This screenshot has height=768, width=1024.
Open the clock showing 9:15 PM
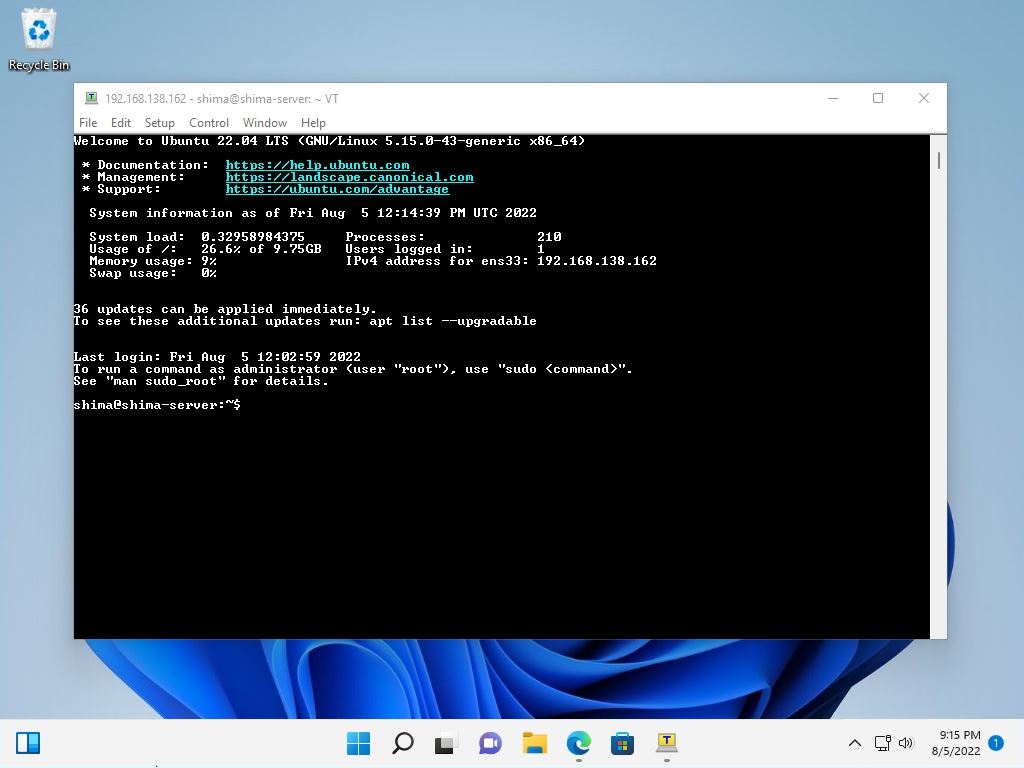pyautogui.click(x=956, y=743)
